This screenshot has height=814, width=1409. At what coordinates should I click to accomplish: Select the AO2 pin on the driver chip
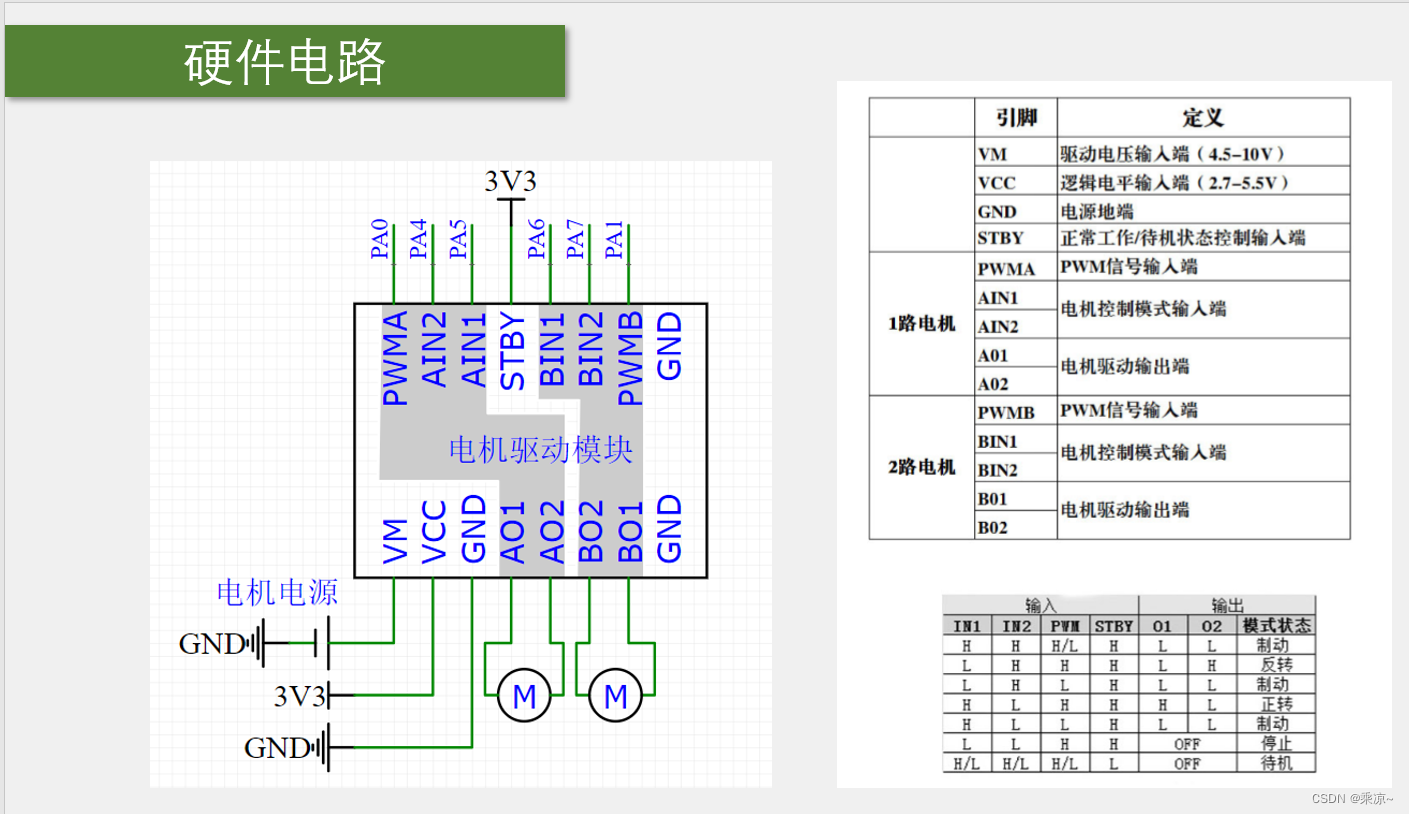point(552,531)
